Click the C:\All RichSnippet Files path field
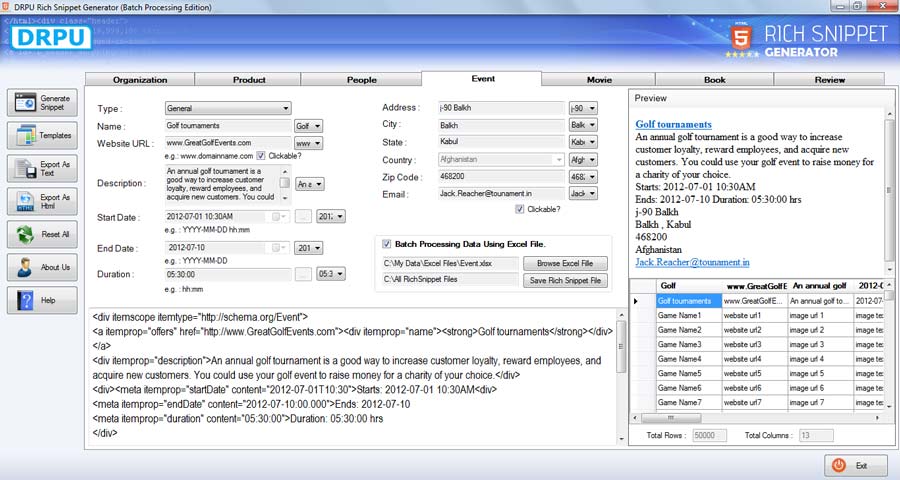900x480 pixels. (x=450, y=280)
